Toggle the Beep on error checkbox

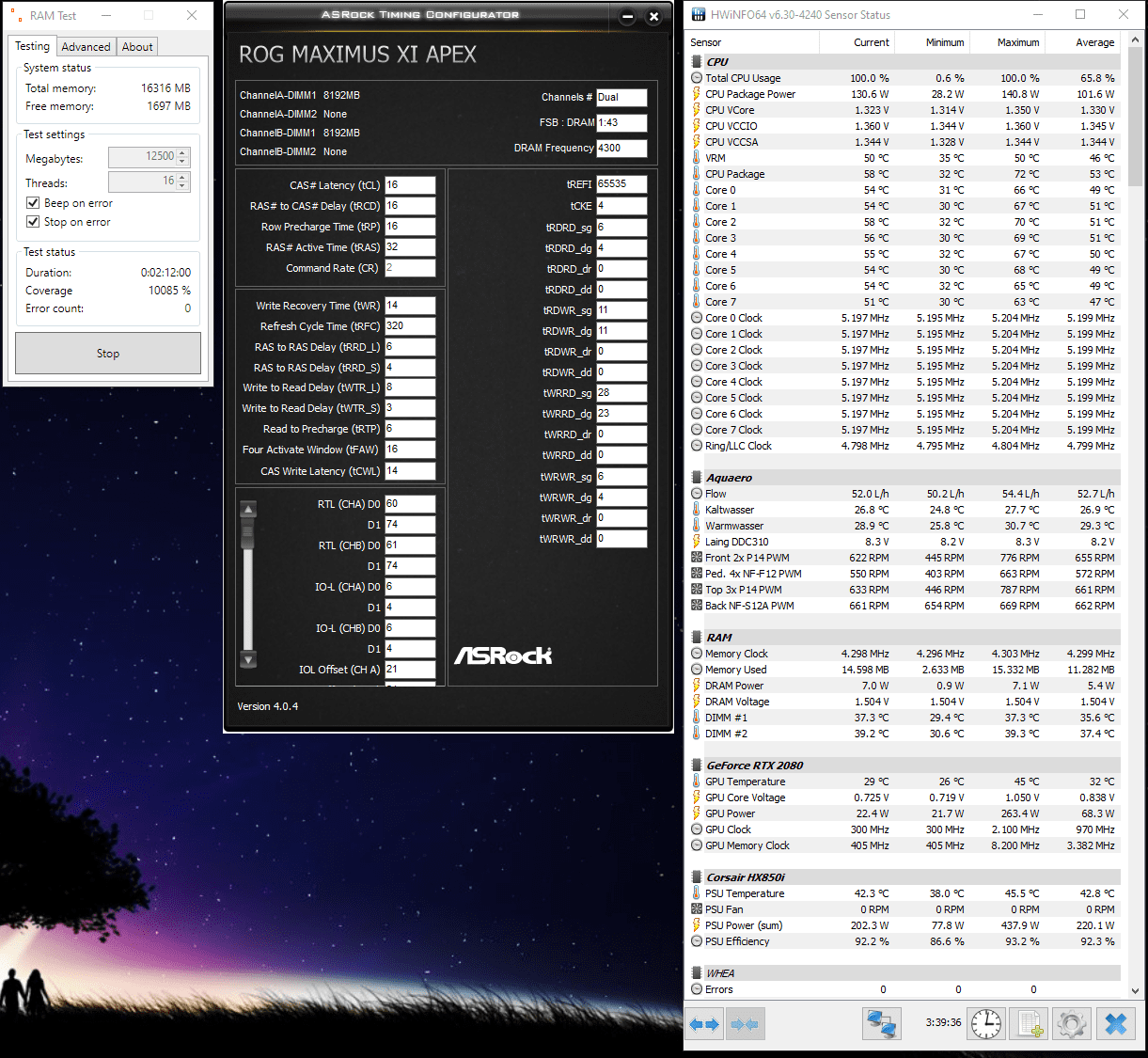[33, 203]
